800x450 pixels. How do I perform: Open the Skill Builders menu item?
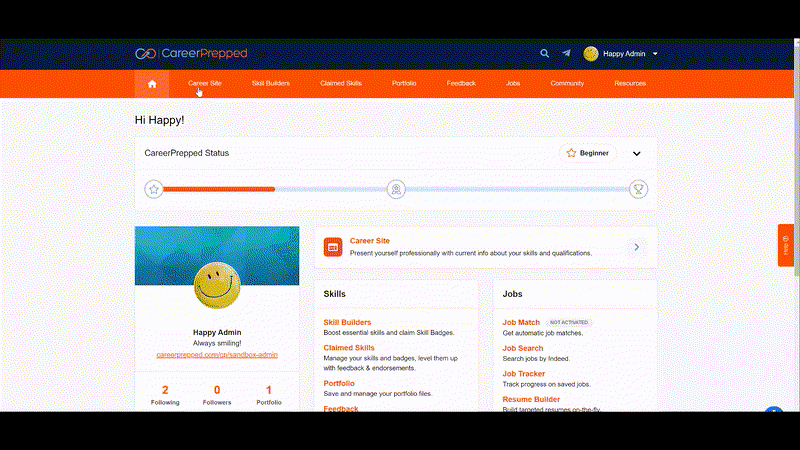pos(271,83)
